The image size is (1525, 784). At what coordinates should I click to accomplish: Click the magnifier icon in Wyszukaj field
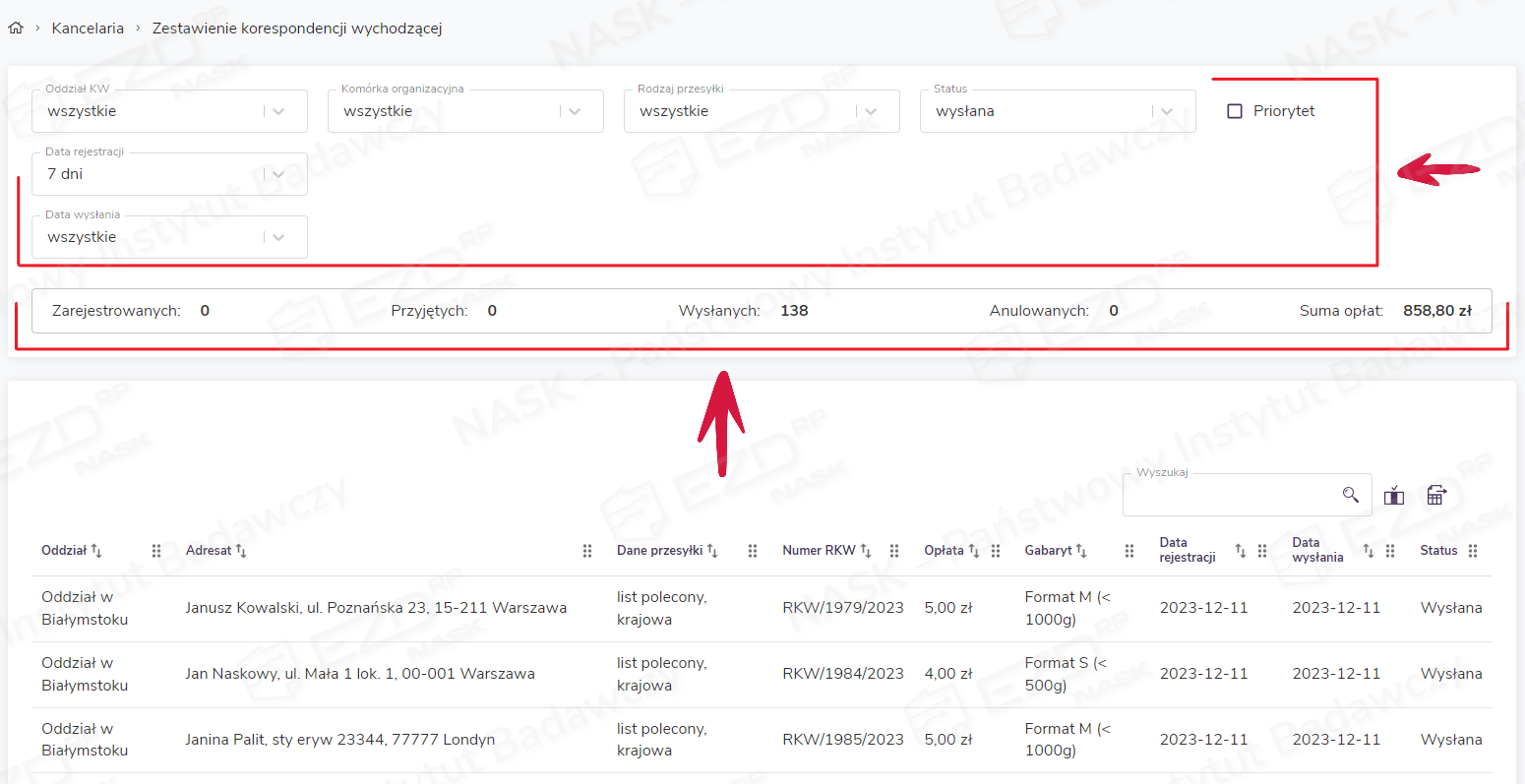tap(1350, 495)
